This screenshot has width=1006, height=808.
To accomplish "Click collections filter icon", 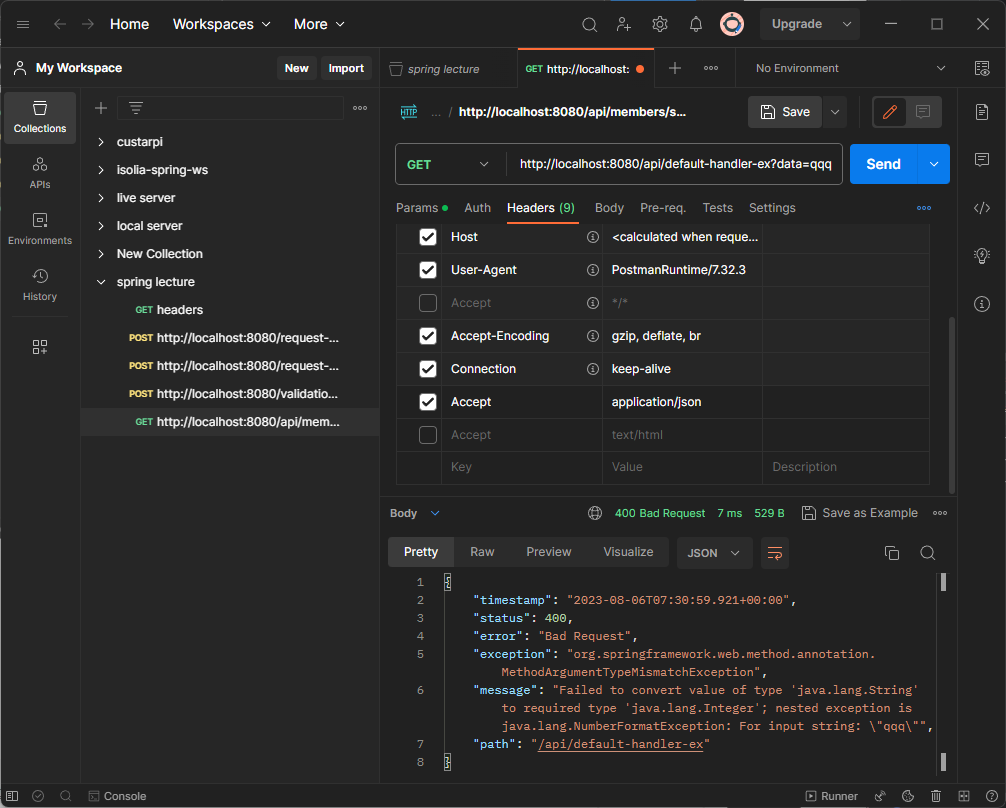I will [135, 108].
